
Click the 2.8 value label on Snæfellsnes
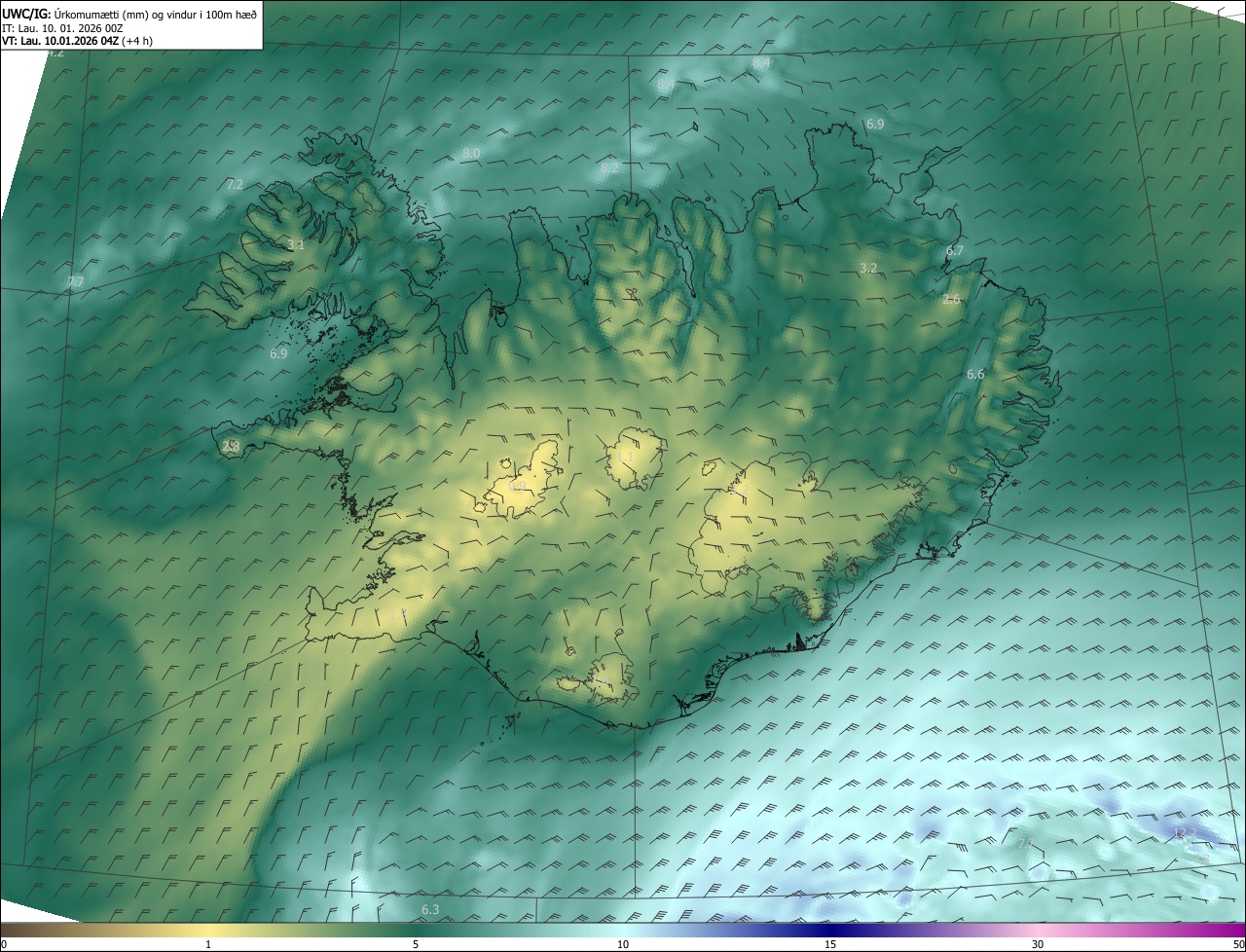point(231,447)
